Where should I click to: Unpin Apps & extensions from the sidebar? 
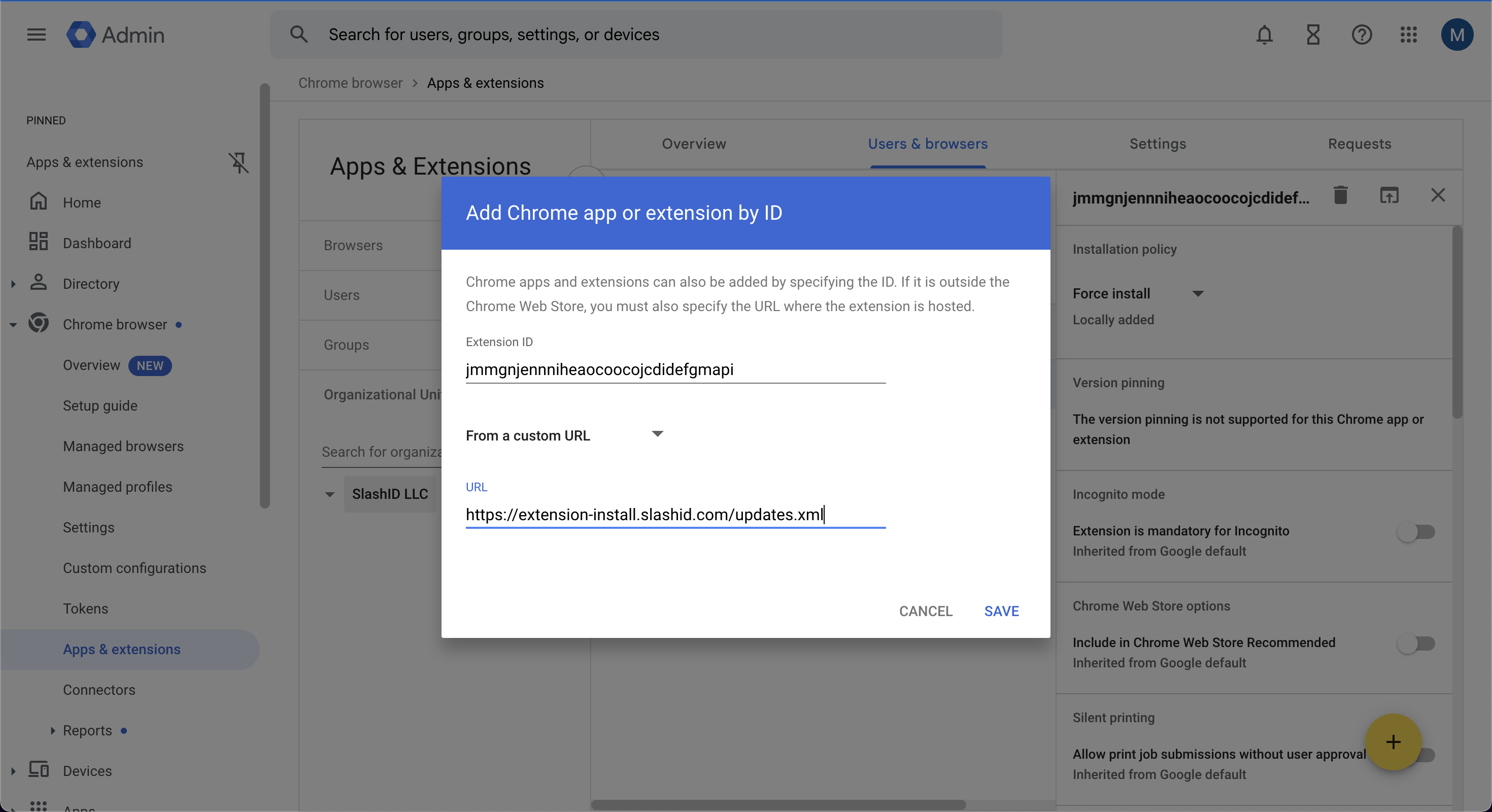pyautogui.click(x=239, y=163)
